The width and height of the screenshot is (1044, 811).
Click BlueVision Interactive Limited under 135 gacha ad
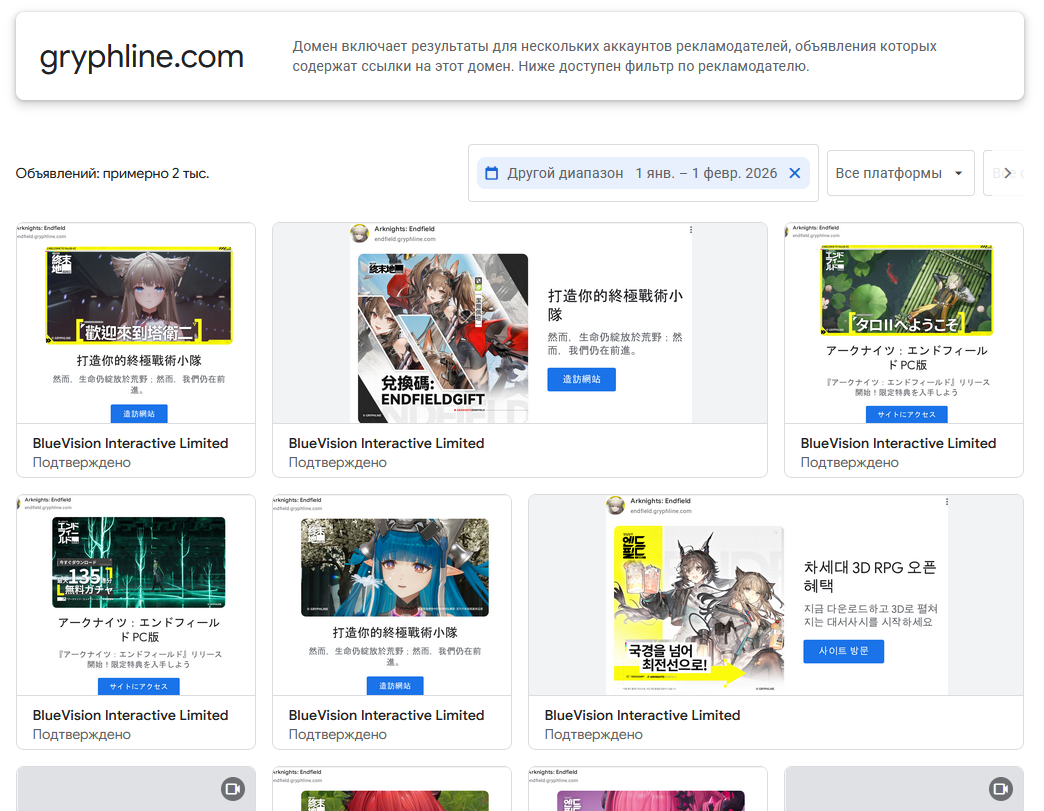[x=130, y=715]
